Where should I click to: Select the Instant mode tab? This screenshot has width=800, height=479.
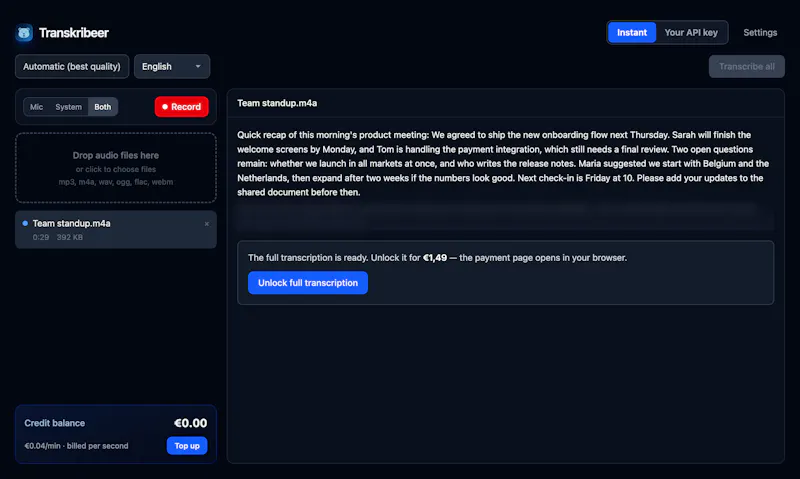pyautogui.click(x=632, y=33)
